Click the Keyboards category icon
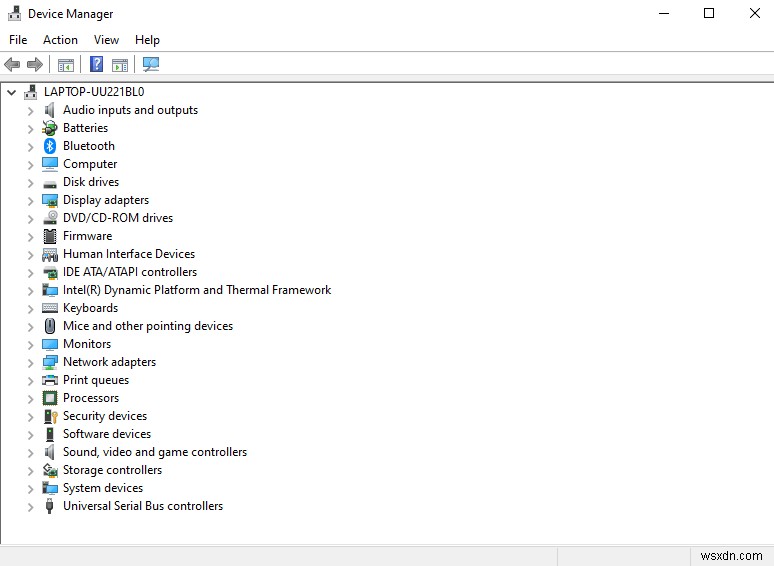The height and width of the screenshot is (566, 774). (49, 308)
